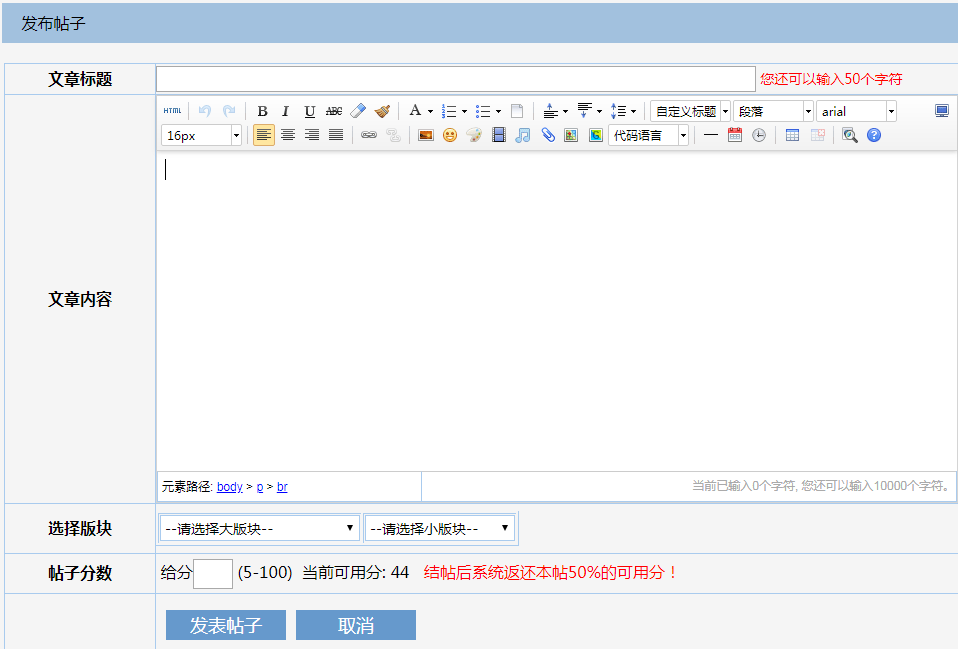Align text right

312,135
